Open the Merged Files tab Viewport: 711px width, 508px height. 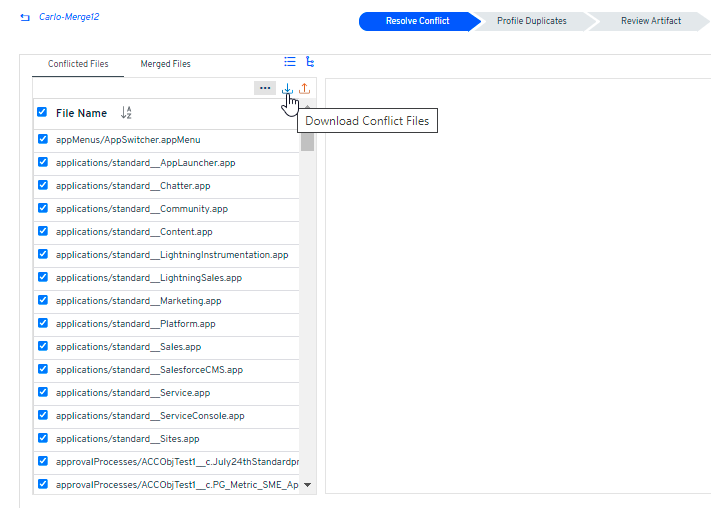click(165, 64)
